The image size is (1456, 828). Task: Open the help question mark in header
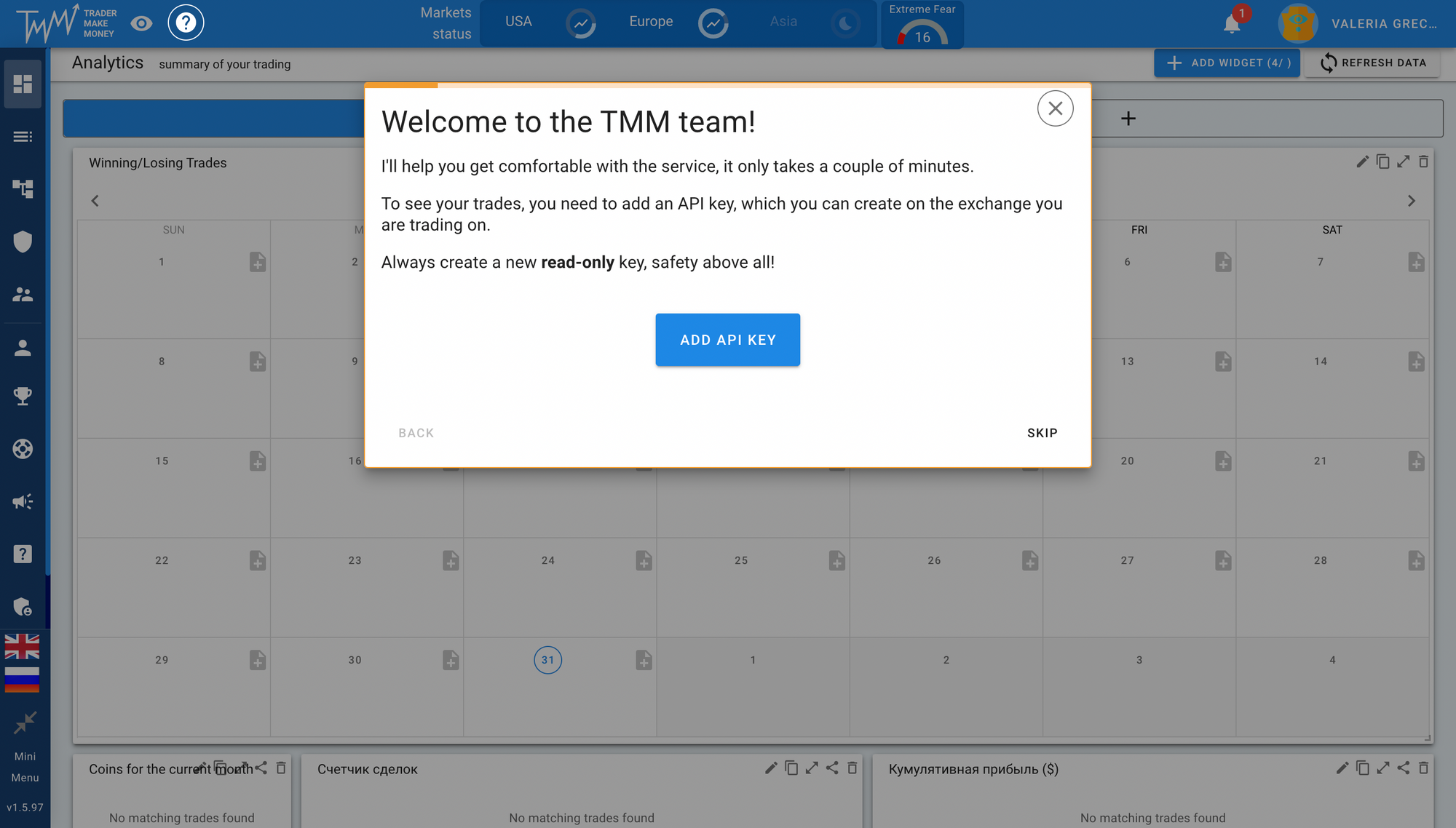tap(186, 23)
